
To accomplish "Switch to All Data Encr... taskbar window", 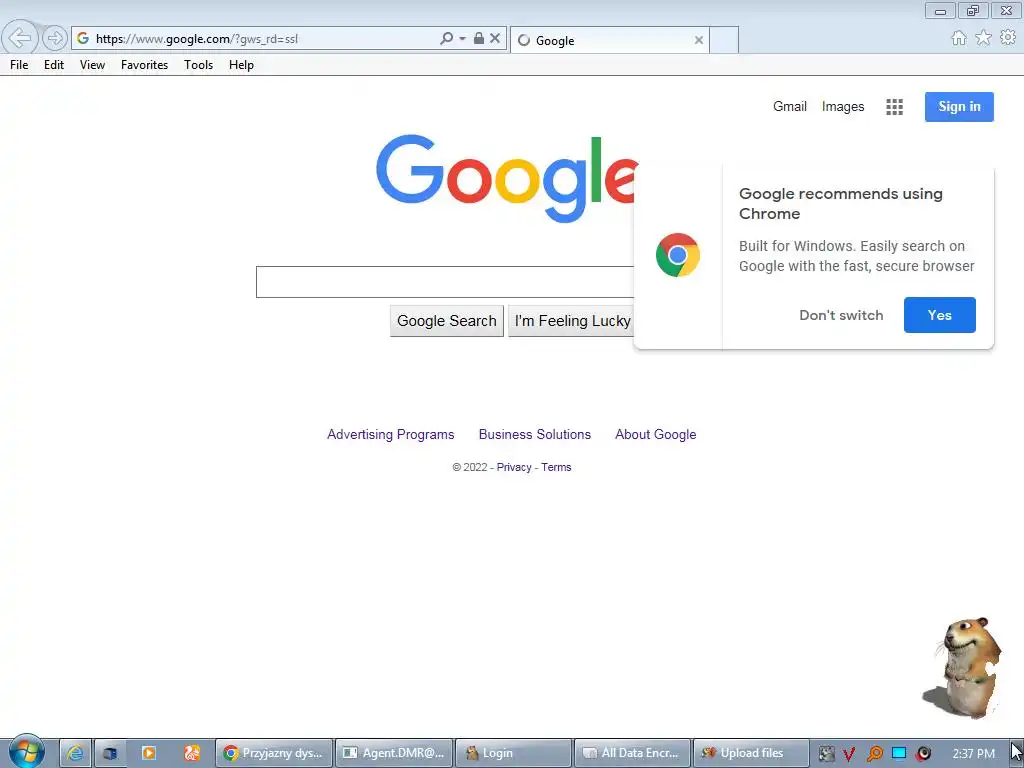I will pos(632,753).
